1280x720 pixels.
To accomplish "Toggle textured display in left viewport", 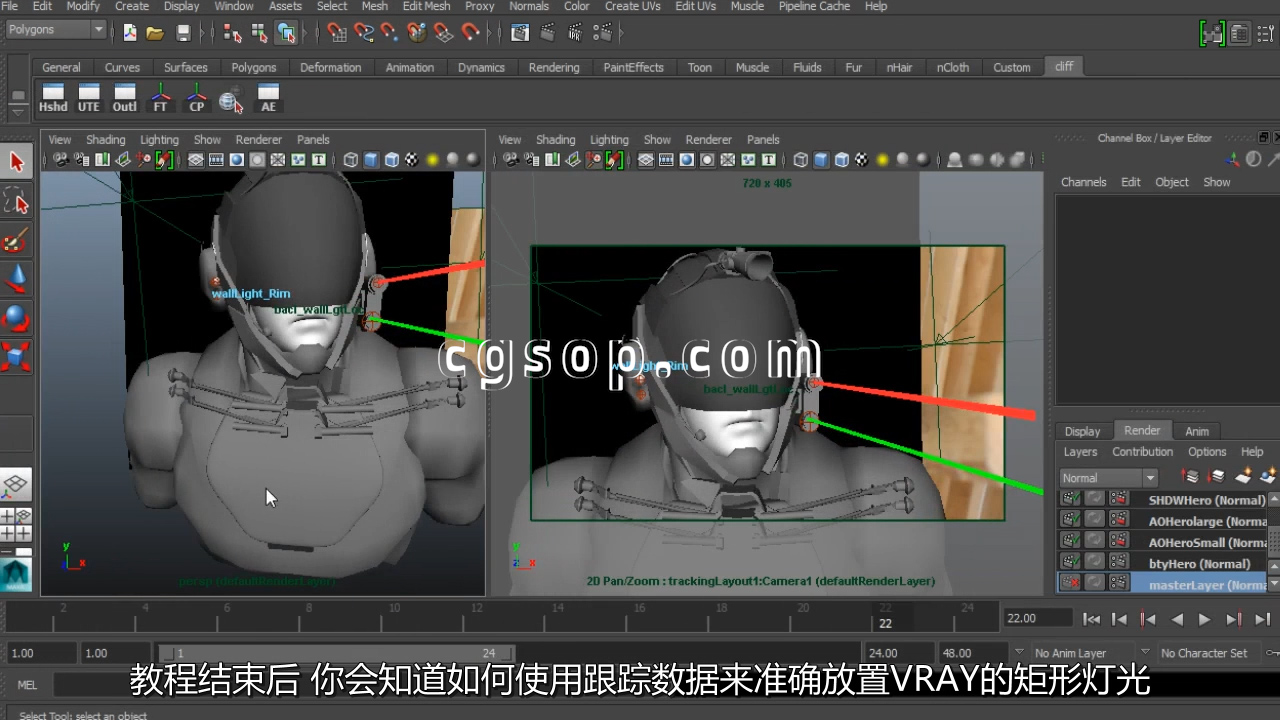I will (x=412, y=160).
